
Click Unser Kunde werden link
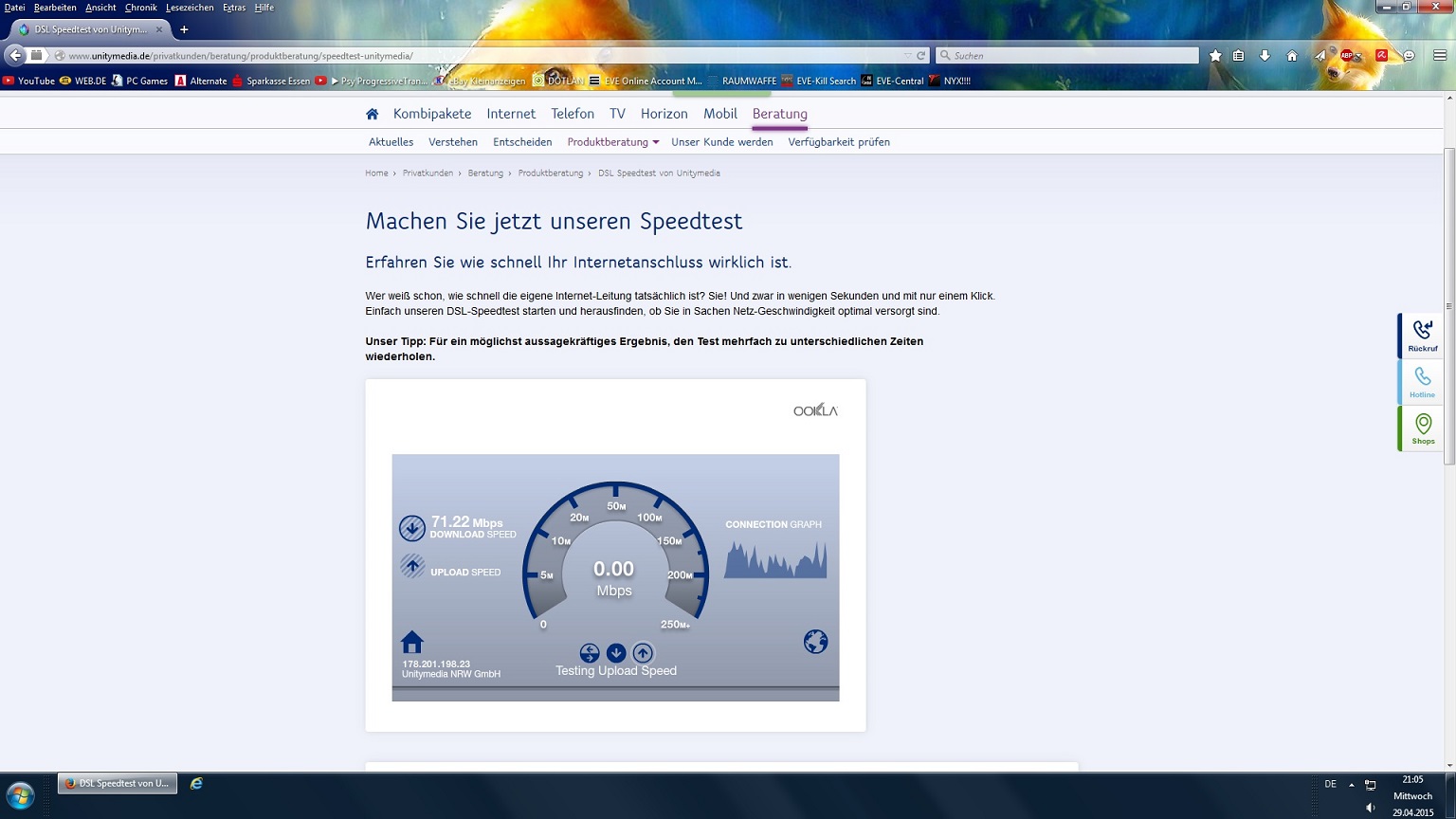click(722, 142)
